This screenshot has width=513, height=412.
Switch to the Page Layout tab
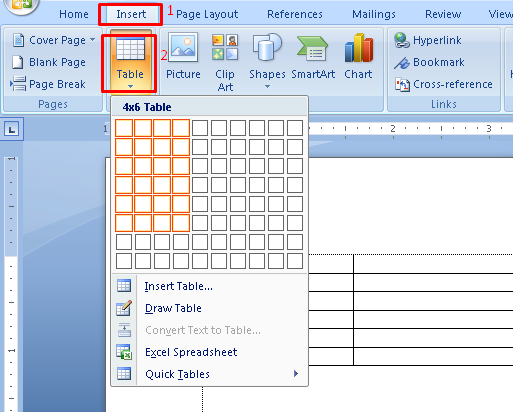pos(207,14)
